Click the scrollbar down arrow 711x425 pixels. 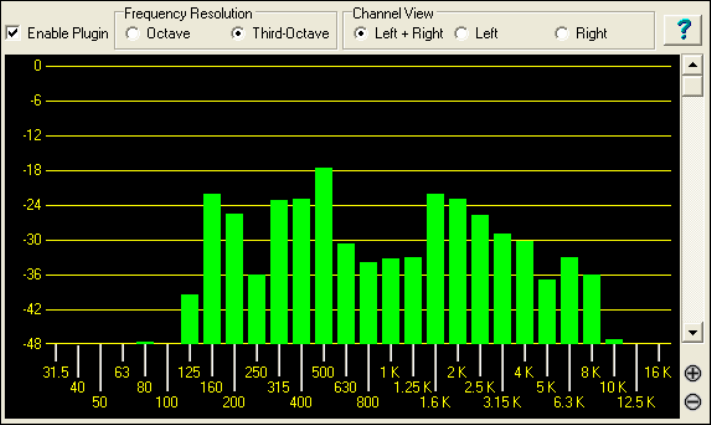[692, 332]
